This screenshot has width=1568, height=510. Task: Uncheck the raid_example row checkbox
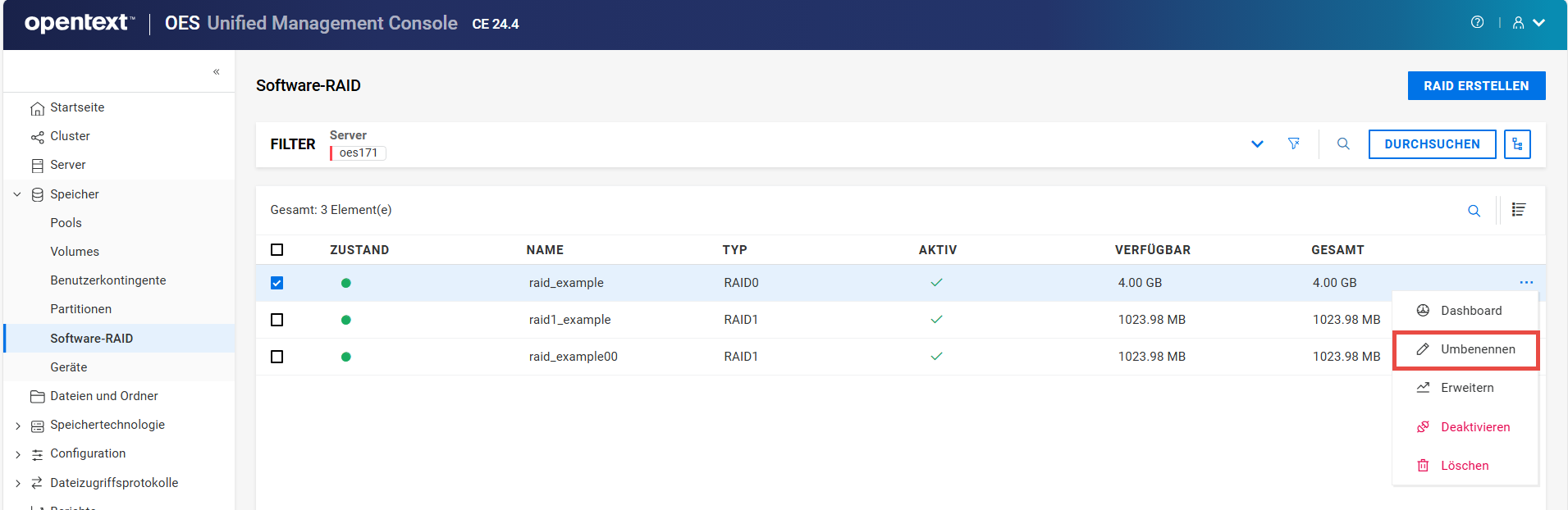click(x=277, y=283)
